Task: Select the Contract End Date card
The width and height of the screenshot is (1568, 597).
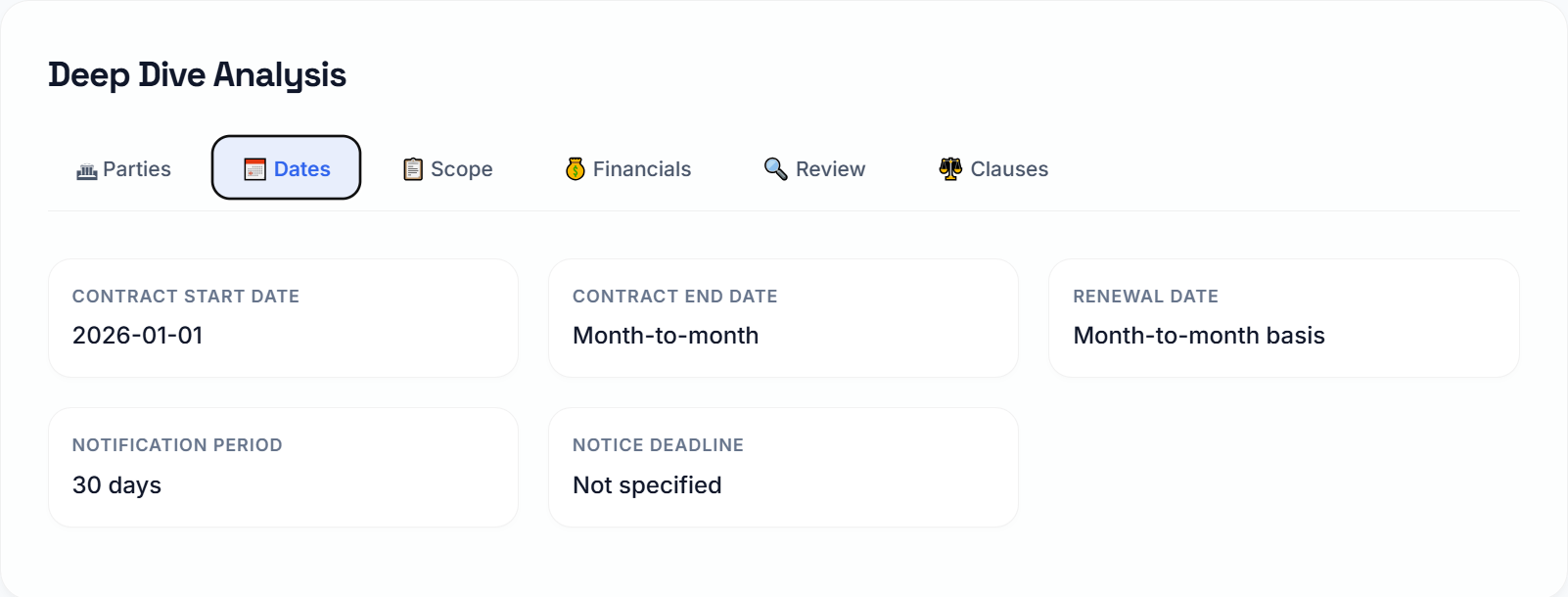Action: point(783,317)
